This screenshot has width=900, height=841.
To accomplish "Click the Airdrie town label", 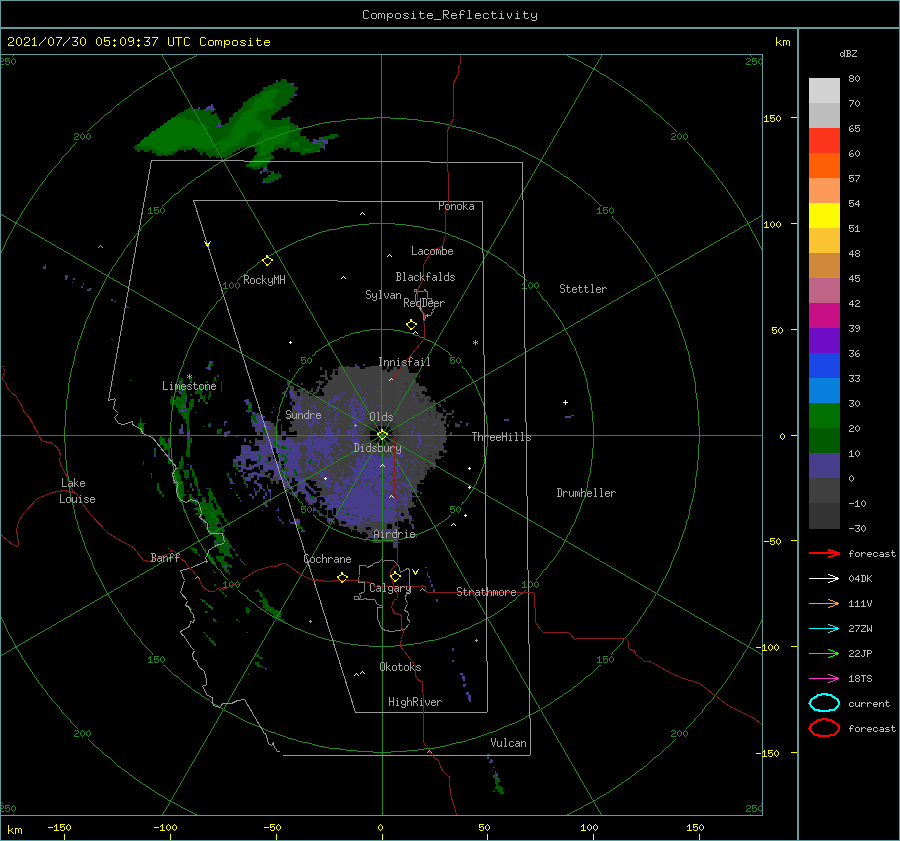I will click(394, 534).
